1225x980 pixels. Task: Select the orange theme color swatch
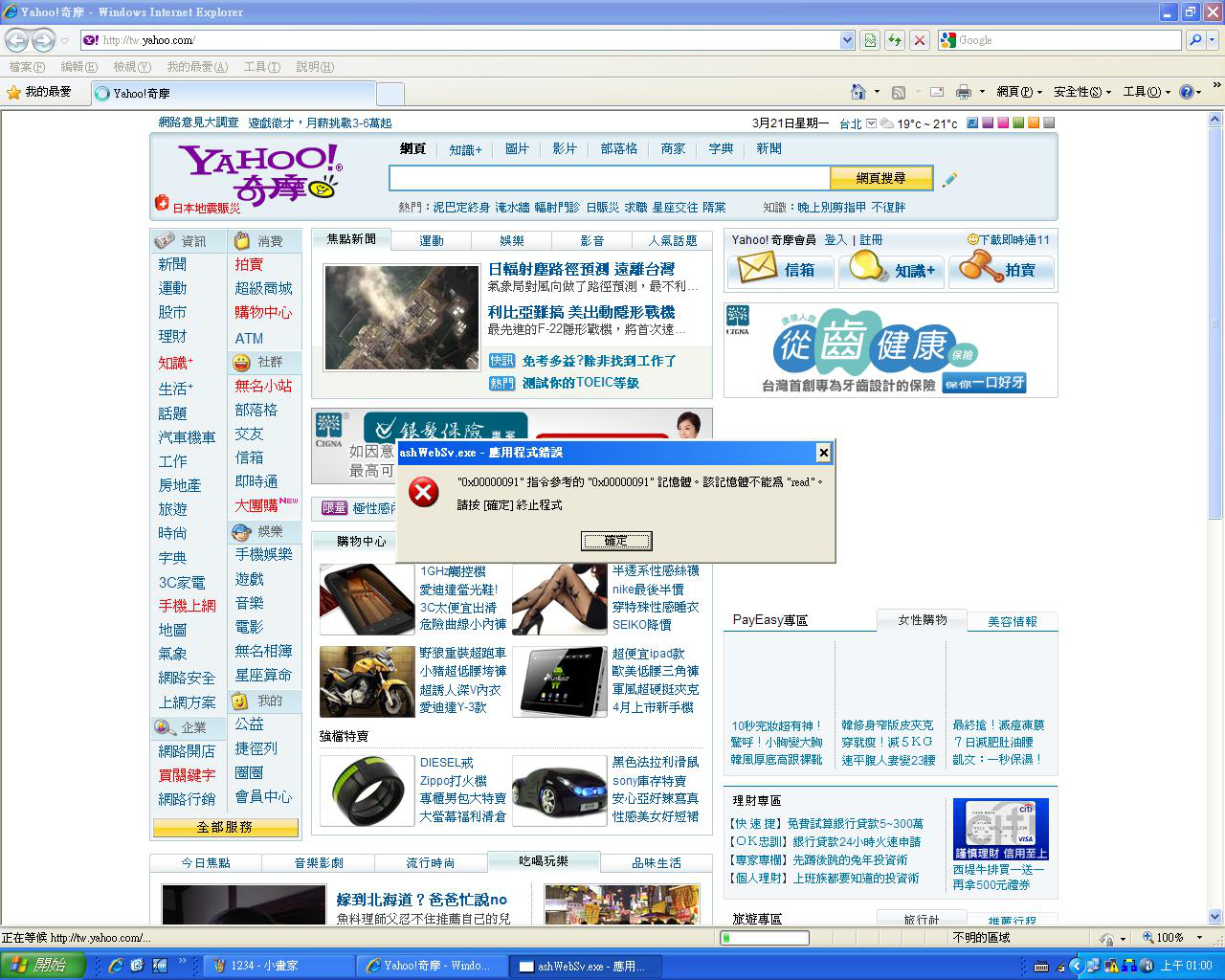1034,122
